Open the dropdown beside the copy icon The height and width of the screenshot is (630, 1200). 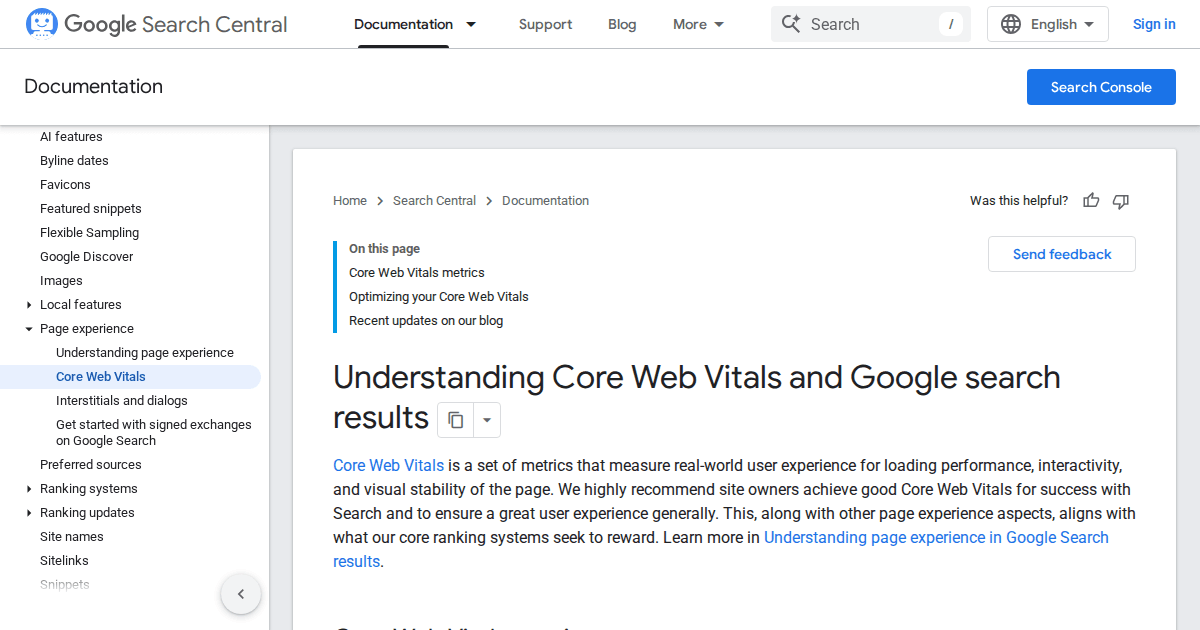[487, 420]
